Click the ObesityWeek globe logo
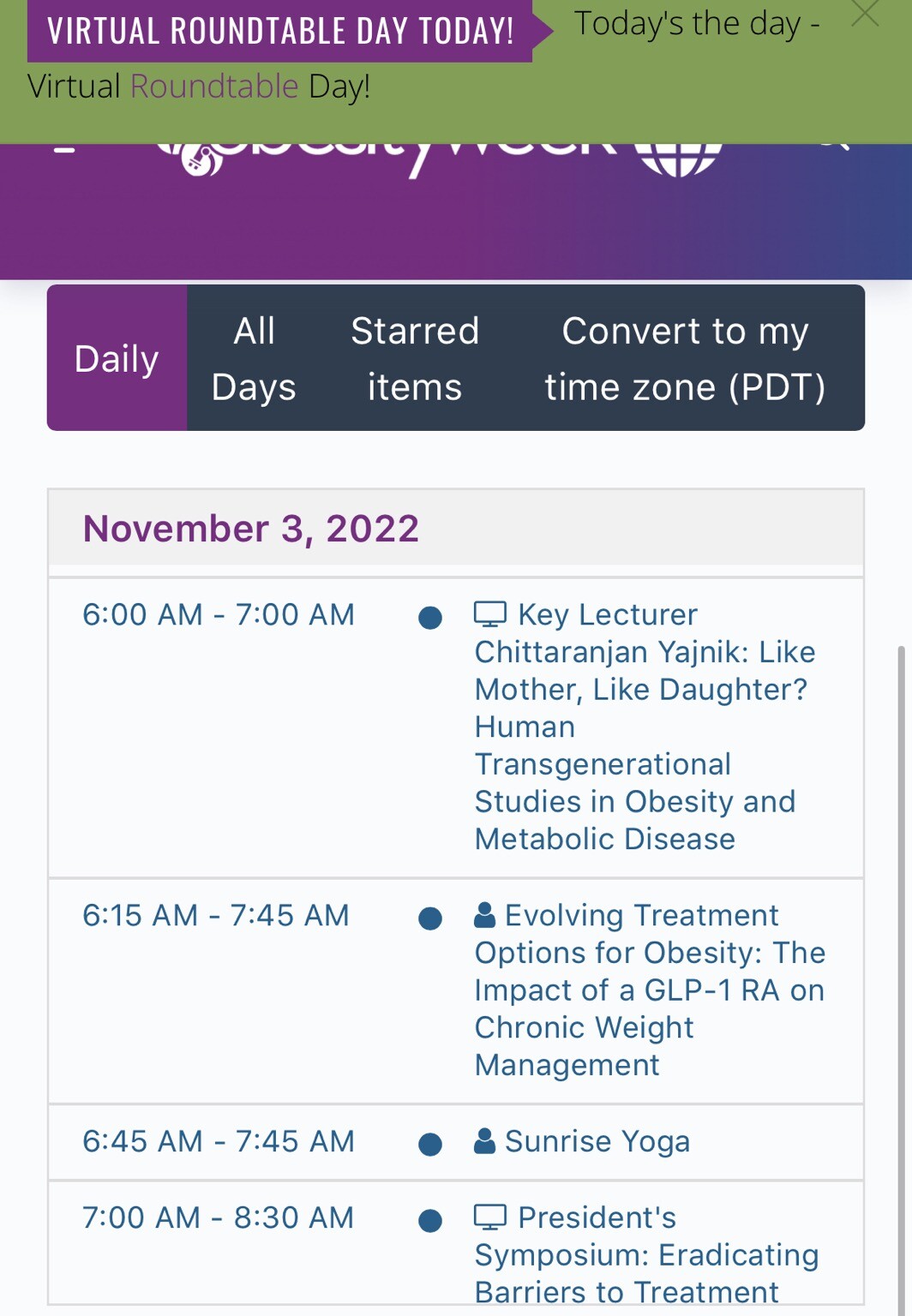The width and height of the screenshot is (912, 1316). (x=679, y=158)
